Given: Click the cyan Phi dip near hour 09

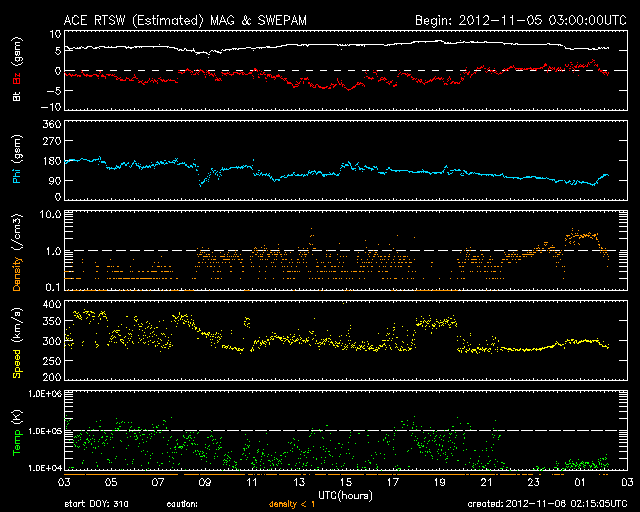Looking at the screenshot, I should coord(200,185).
